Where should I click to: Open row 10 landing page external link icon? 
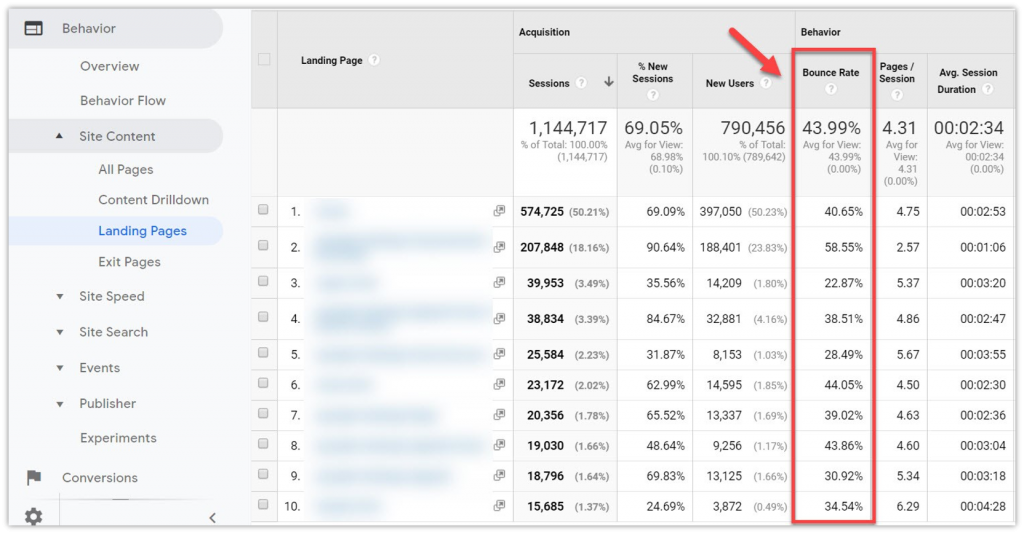499,505
